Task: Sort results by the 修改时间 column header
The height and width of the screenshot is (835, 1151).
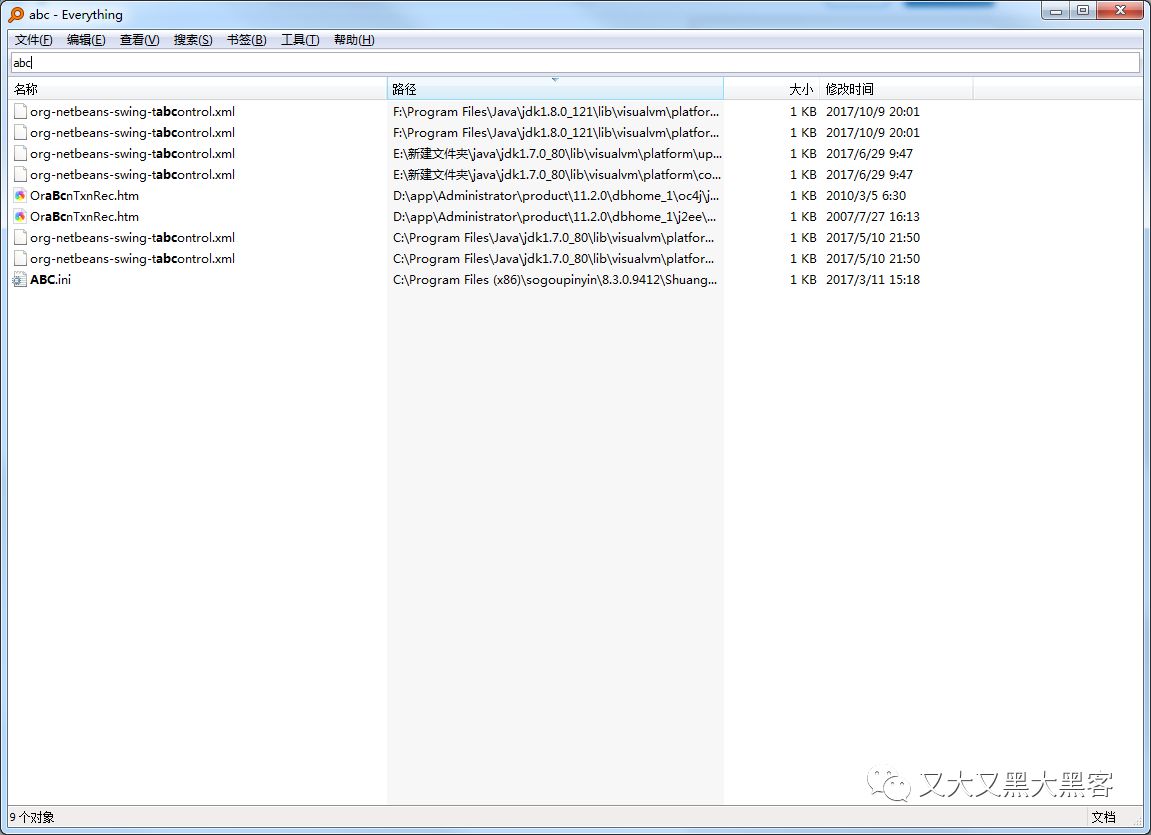Action: (x=896, y=89)
